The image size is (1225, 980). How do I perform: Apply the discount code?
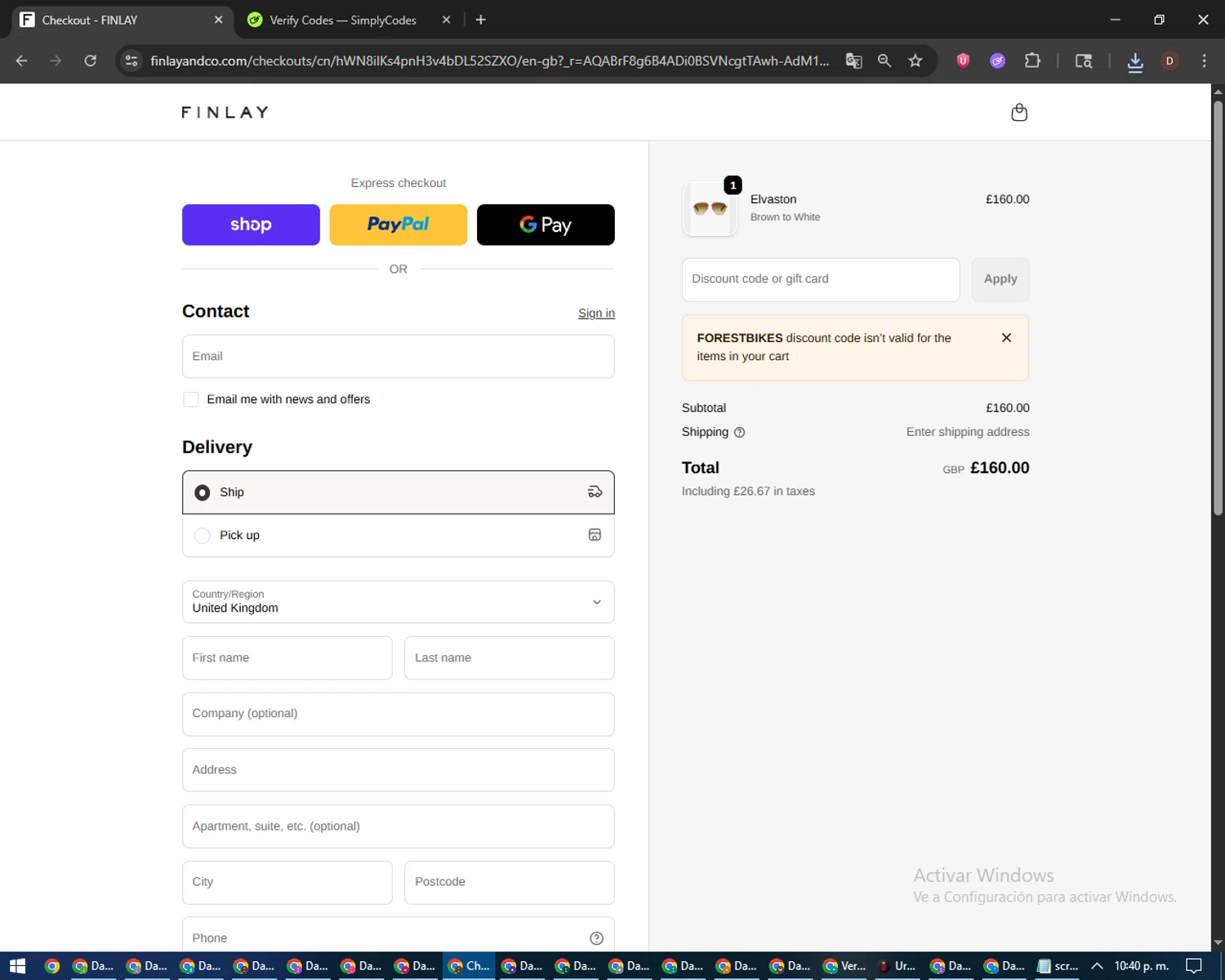pos(1000,279)
